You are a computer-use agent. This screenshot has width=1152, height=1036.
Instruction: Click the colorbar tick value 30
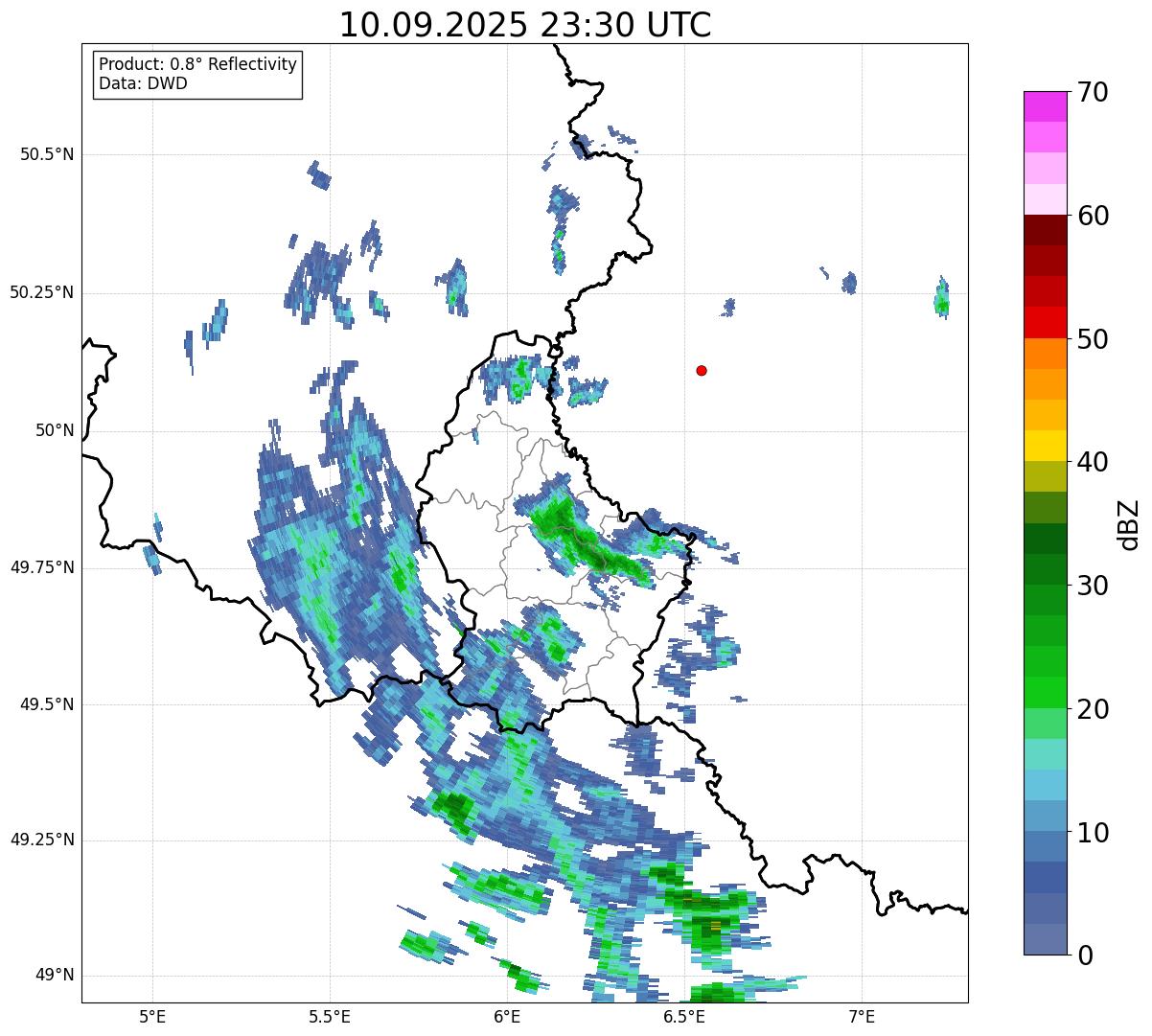(1092, 586)
